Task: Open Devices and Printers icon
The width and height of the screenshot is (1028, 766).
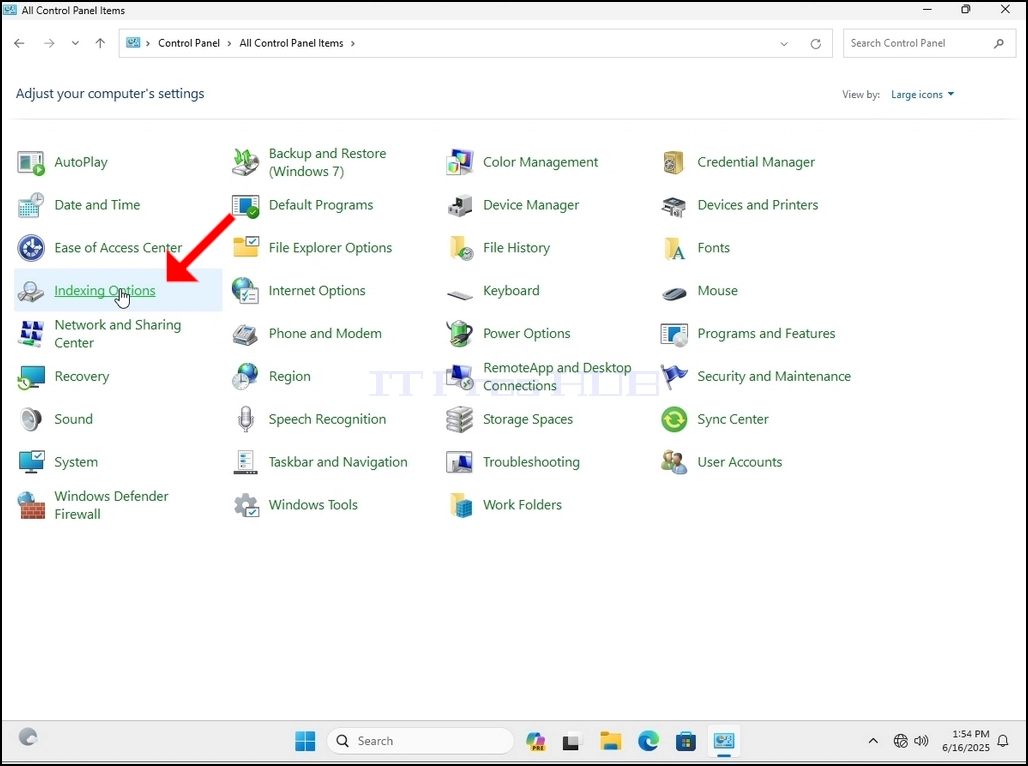Action: click(674, 205)
